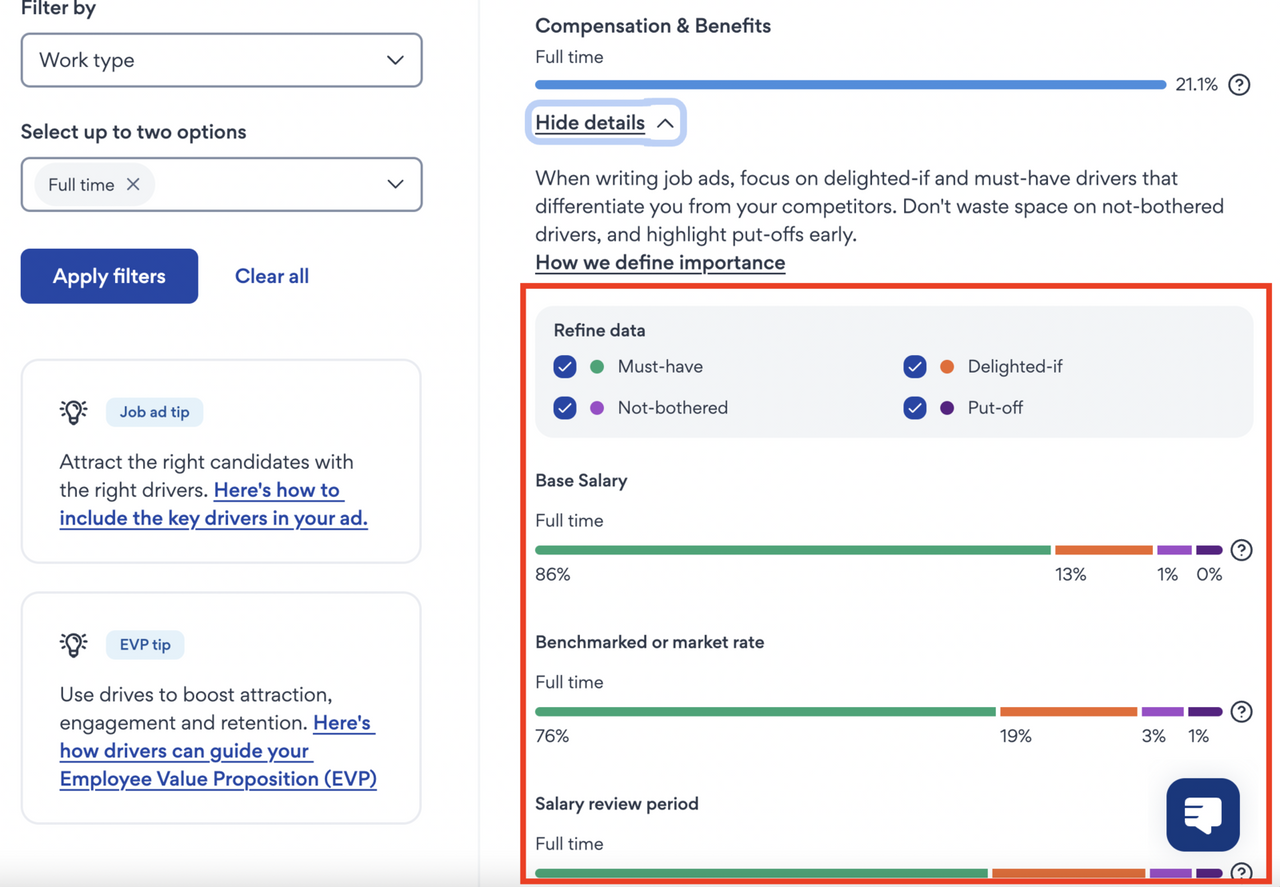This screenshot has width=1280, height=887.
Task: Open the chat support widget
Action: tap(1202, 815)
